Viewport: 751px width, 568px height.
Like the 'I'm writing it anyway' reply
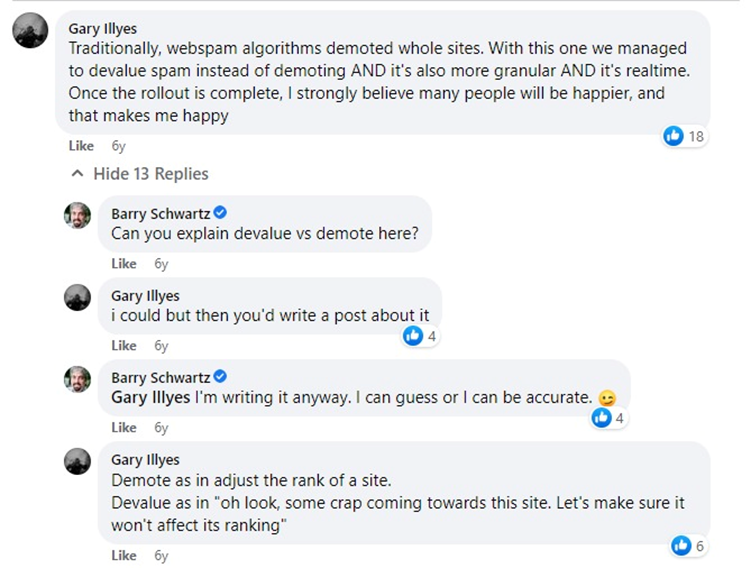pyautogui.click(x=124, y=428)
